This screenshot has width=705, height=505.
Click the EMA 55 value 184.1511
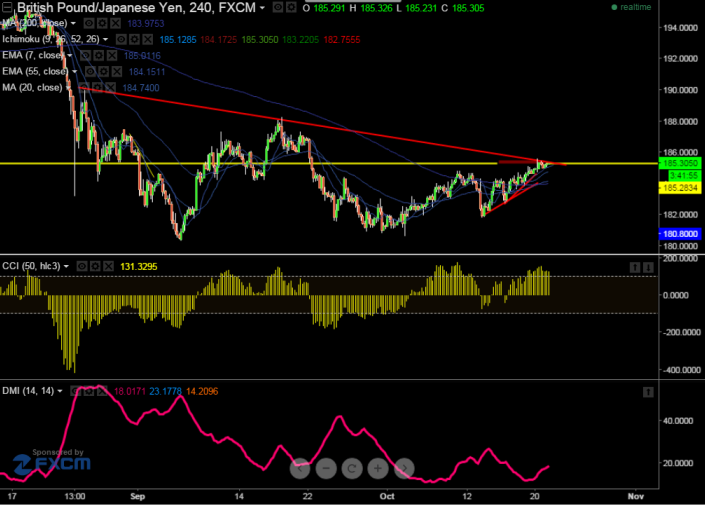(147, 72)
